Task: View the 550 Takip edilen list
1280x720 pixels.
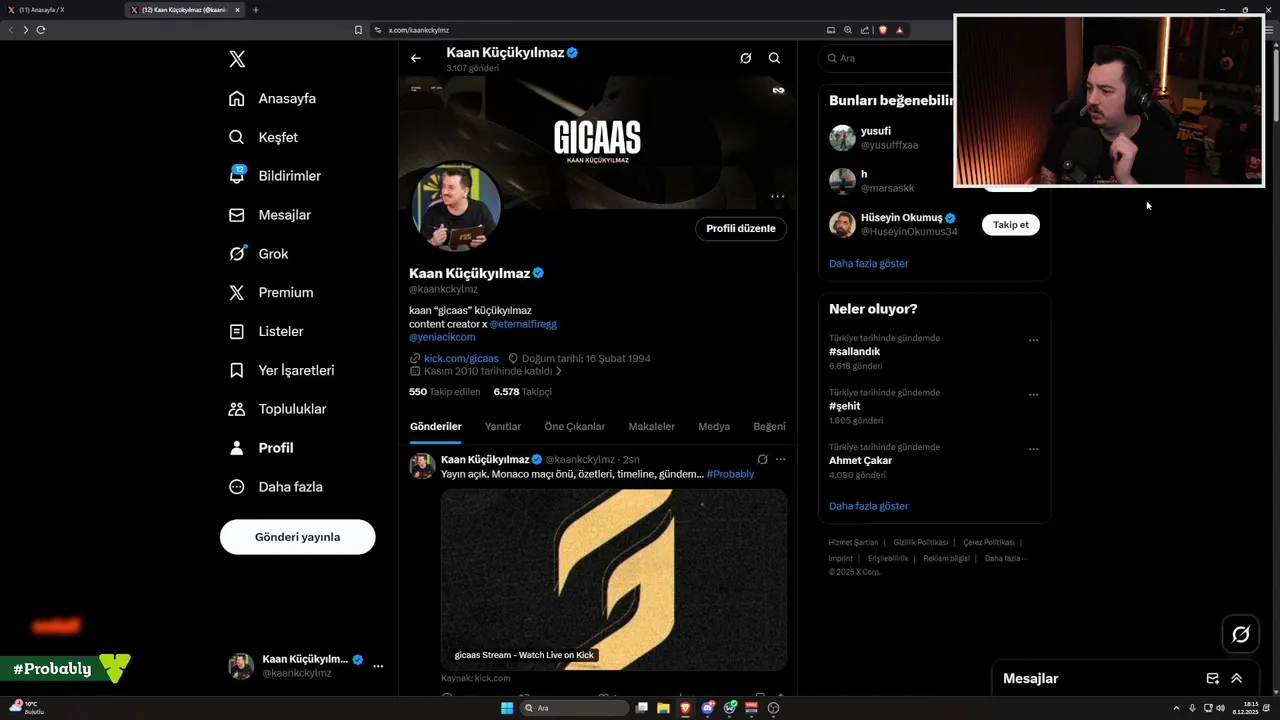Action: (445, 392)
